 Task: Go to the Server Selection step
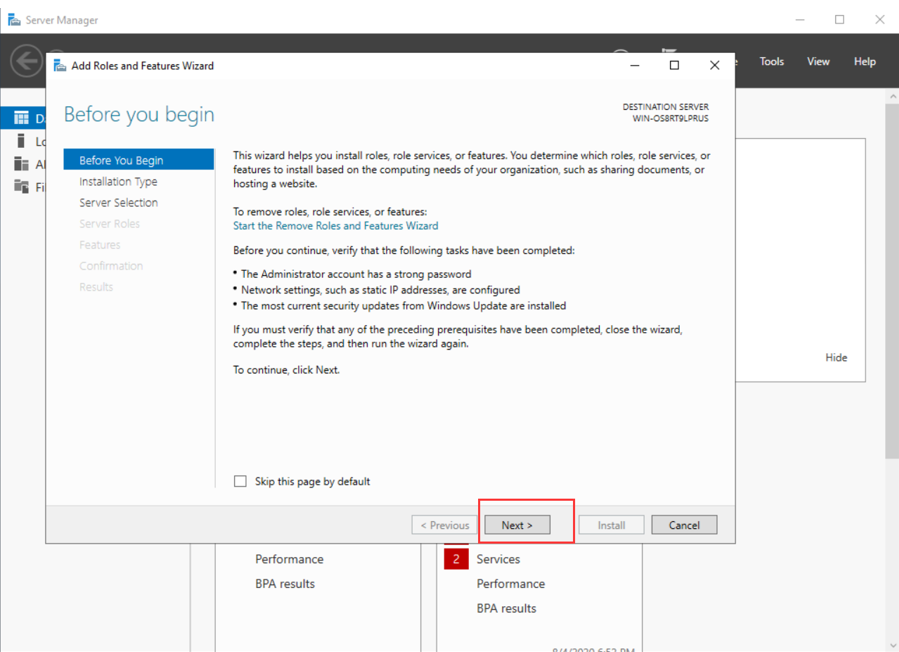pyautogui.click(x=118, y=202)
